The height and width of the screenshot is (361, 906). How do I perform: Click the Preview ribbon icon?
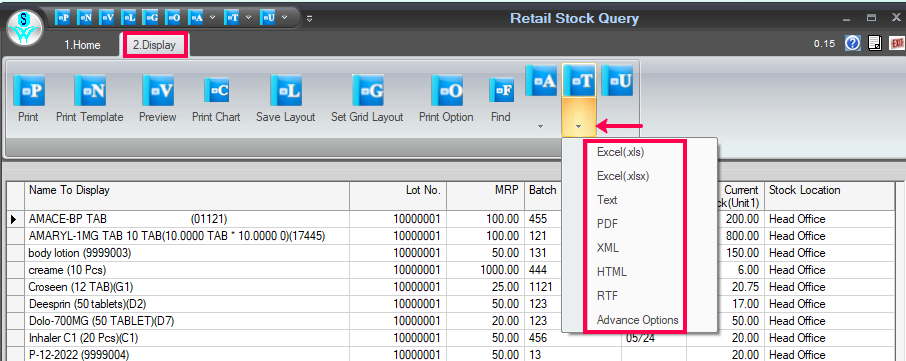158,91
